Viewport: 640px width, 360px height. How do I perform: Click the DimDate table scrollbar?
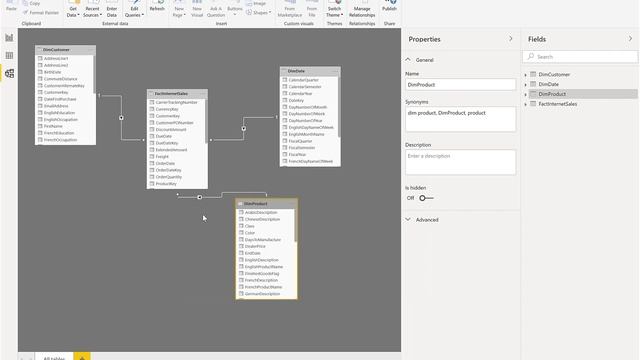click(339, 106)
